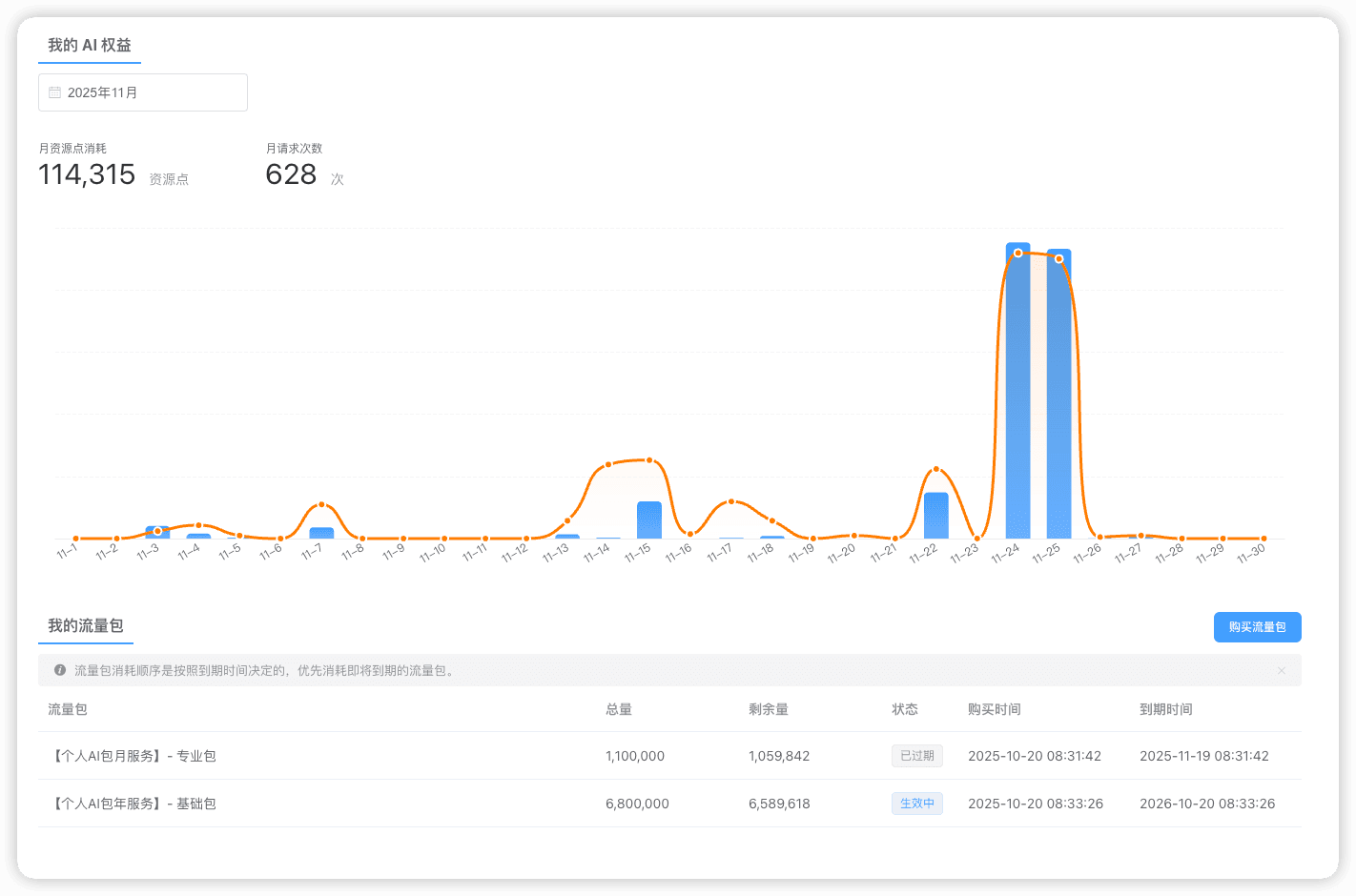Click the 114,315 monthly resource points value

click(87, 174)
